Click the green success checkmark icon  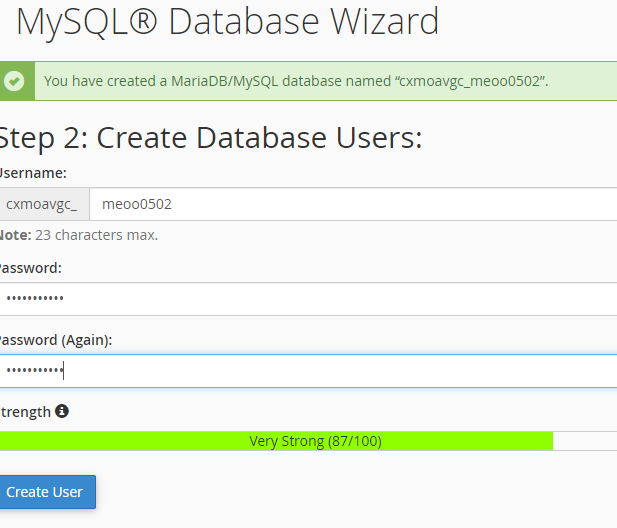[x=14, y=81]
